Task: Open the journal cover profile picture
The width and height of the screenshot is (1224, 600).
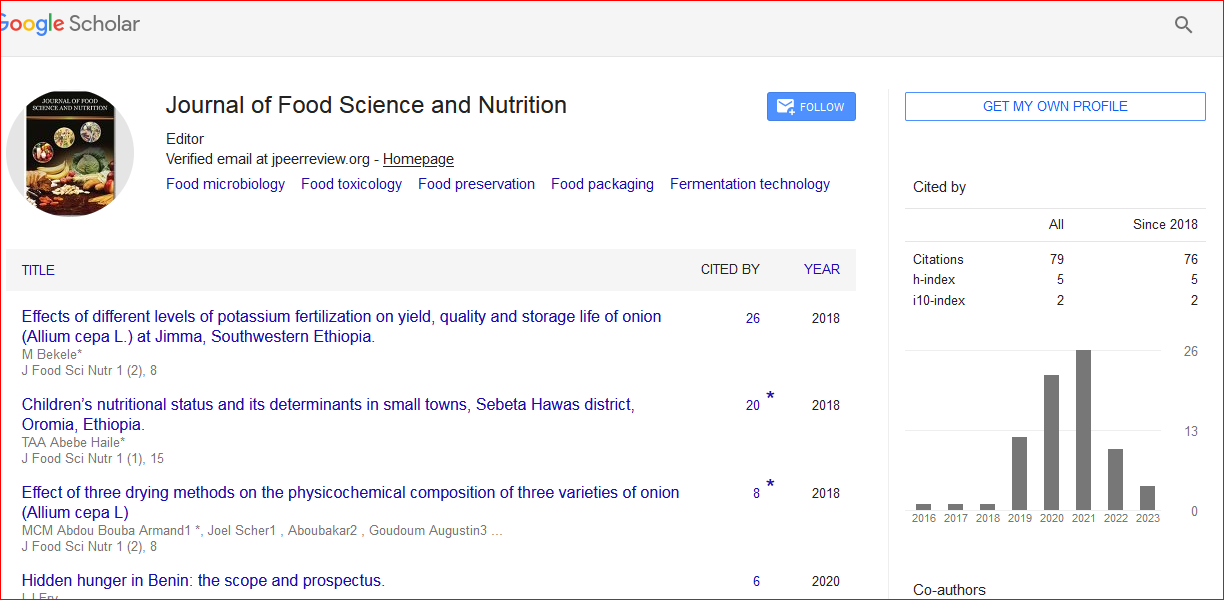Action: (70, 154)
